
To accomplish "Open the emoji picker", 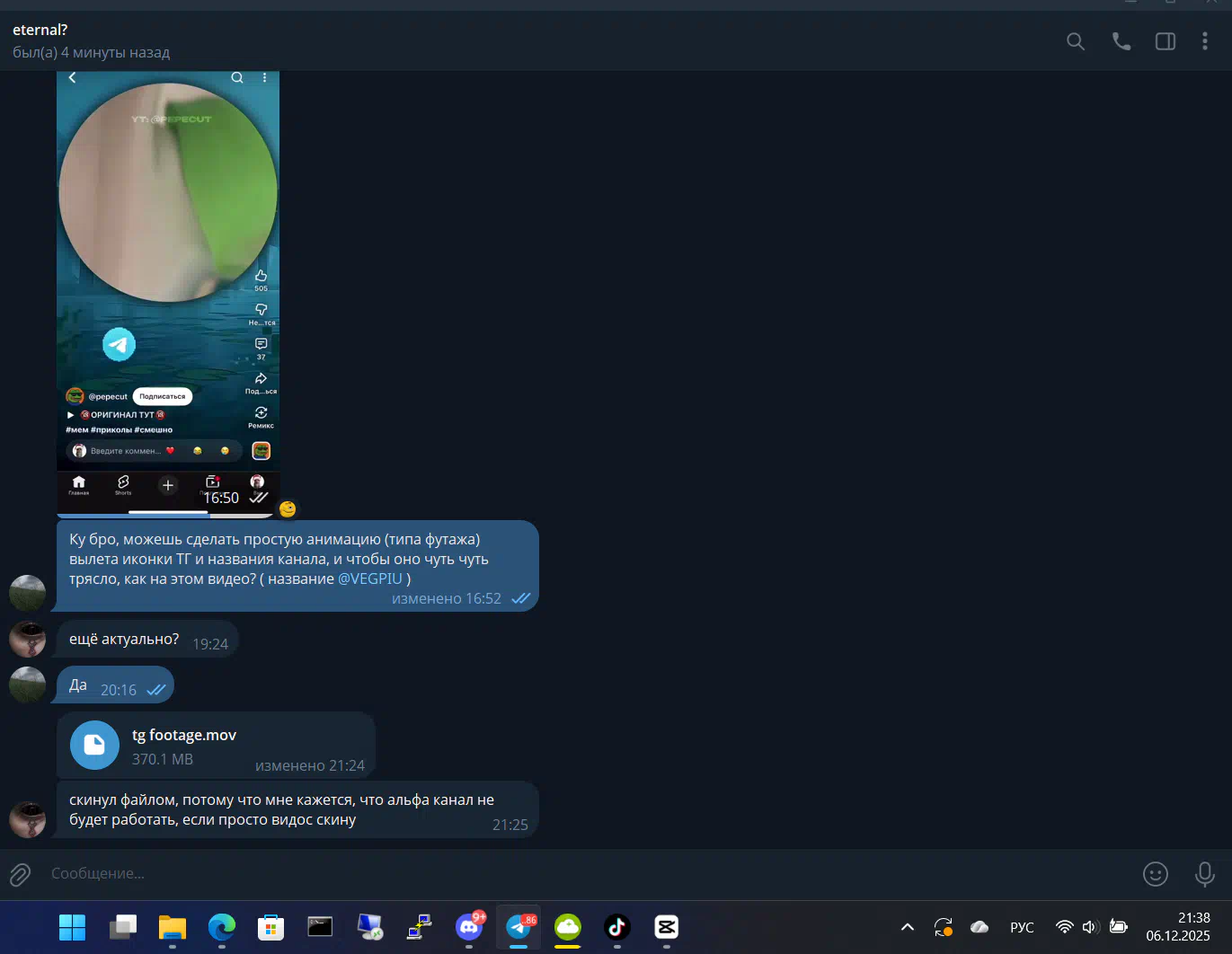I will (1156, 873).
